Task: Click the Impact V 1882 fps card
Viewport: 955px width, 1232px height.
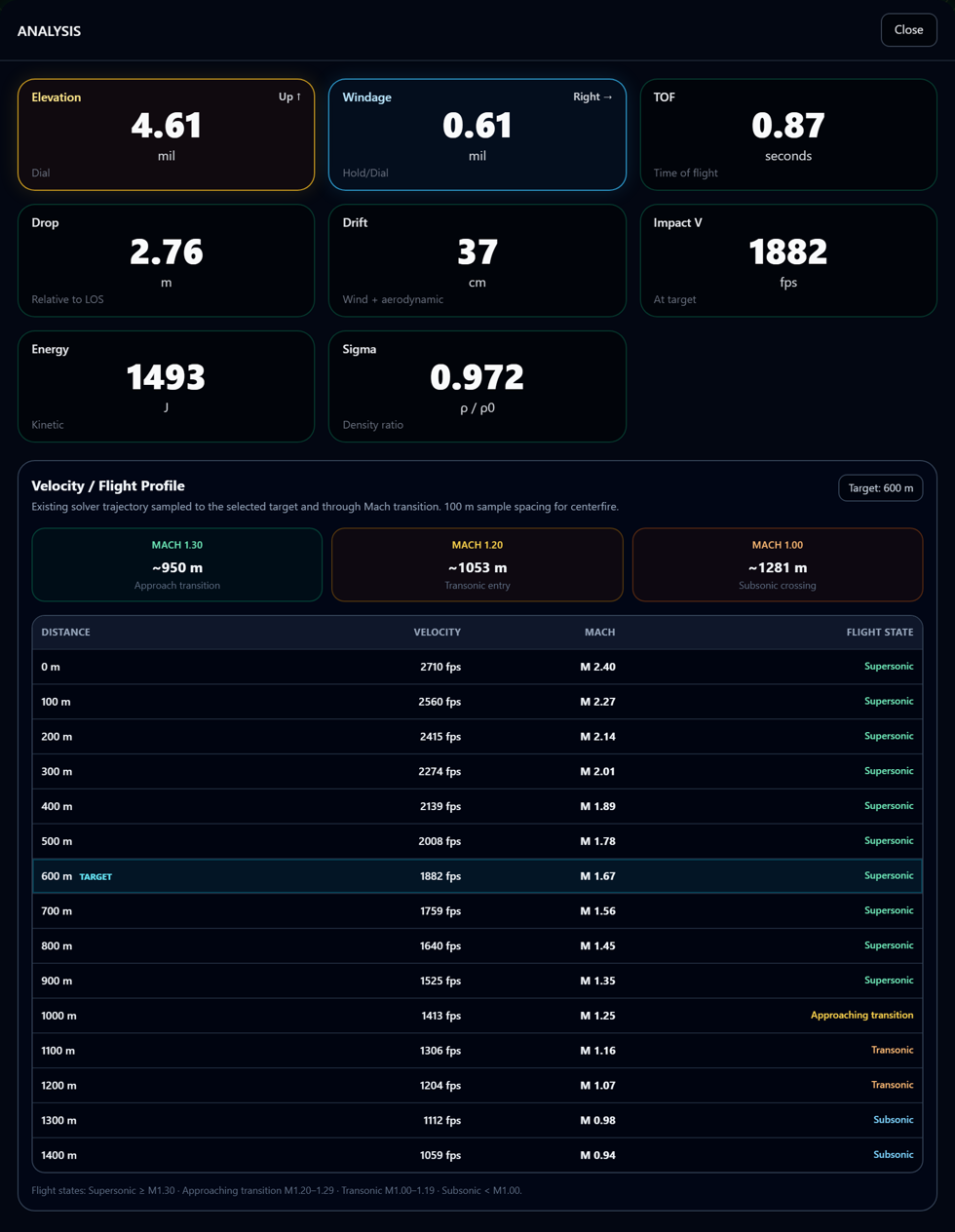Action: (788, 260)
